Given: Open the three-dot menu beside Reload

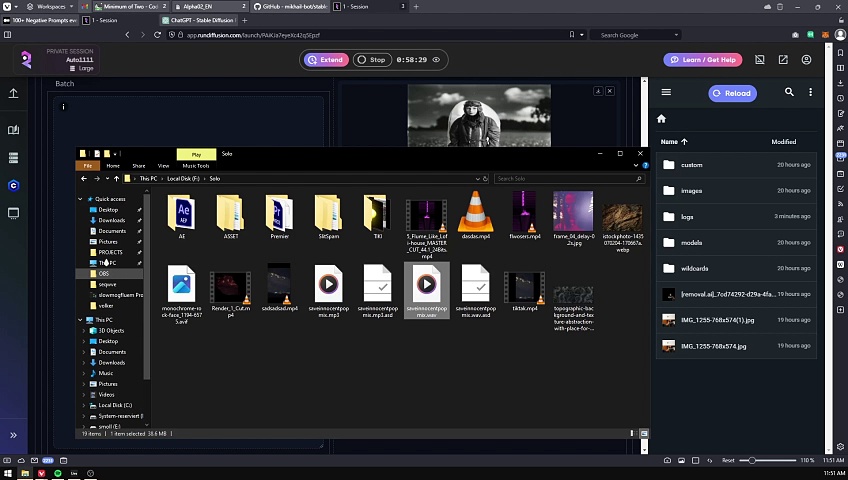Looking at the screenshot, I should (x=811, y=93).
